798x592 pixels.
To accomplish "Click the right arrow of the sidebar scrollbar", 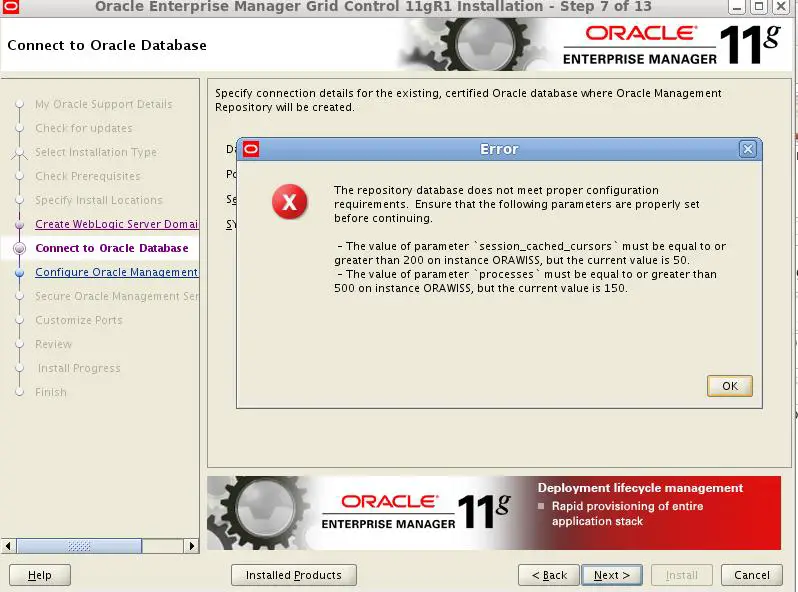I will click(x=191, y=546).
